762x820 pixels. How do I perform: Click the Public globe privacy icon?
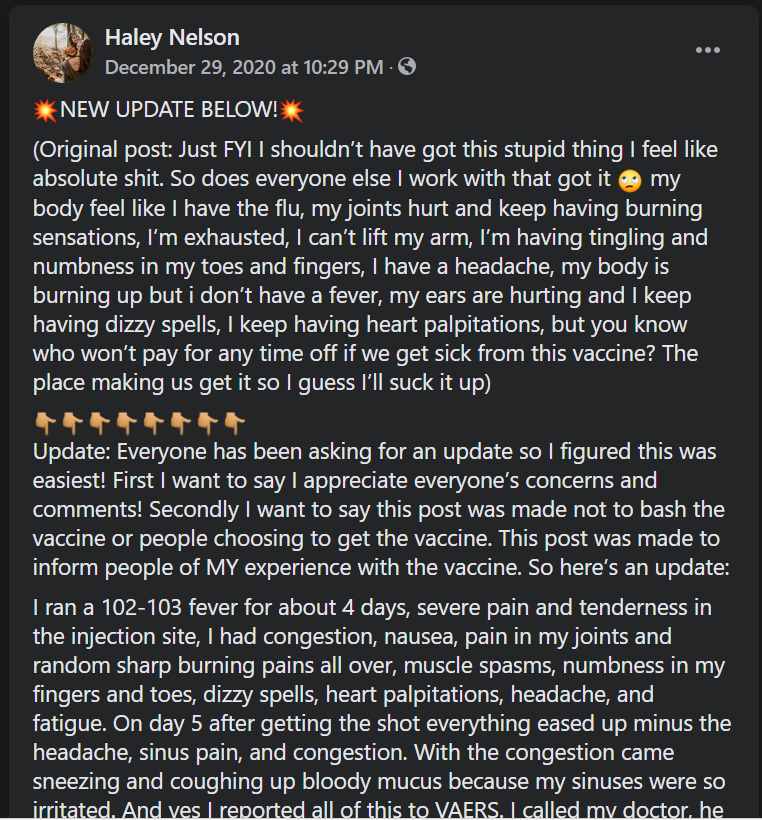407,66
